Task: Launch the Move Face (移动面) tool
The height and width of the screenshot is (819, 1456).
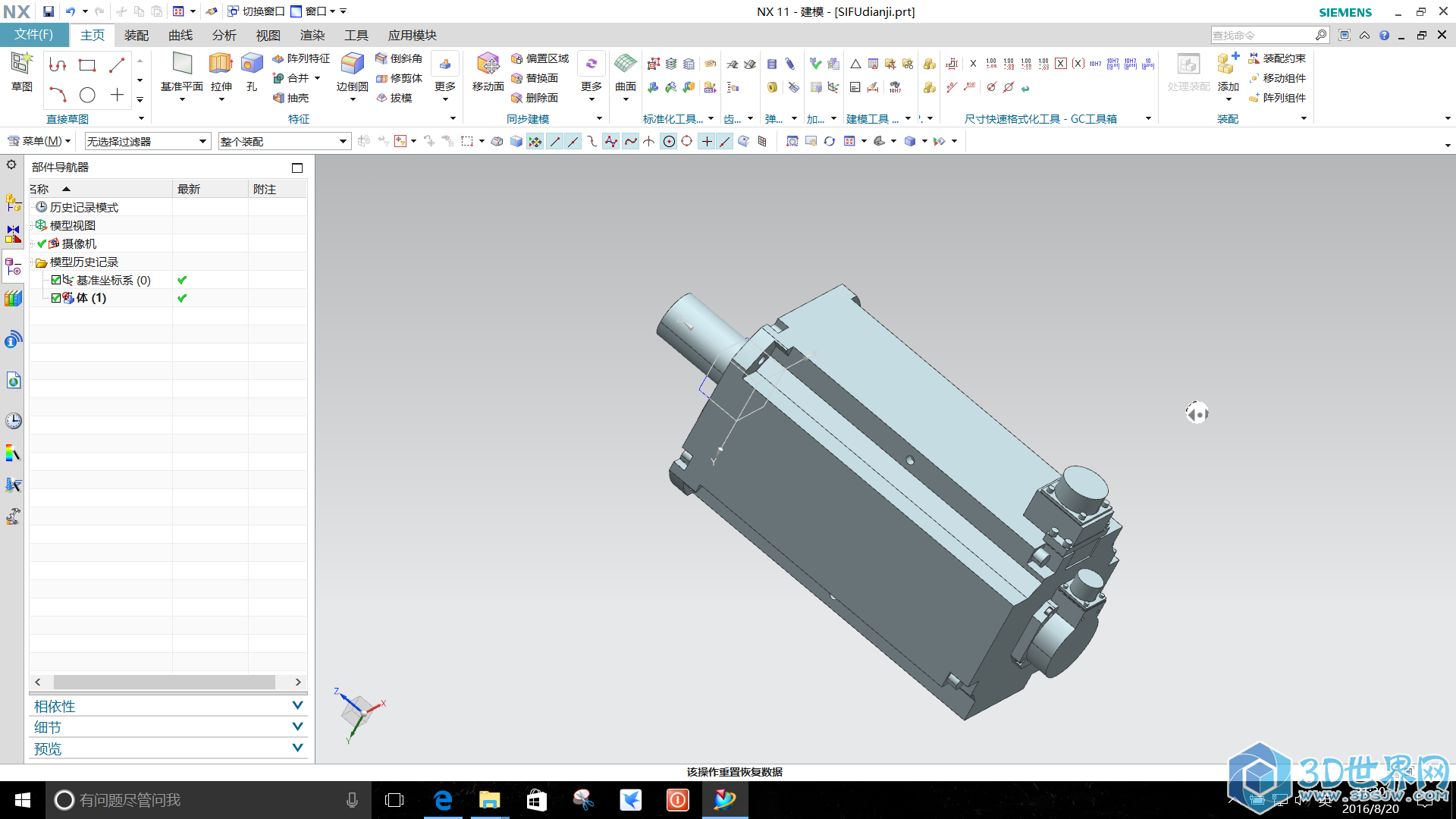Action: click(x=488, y=72)
